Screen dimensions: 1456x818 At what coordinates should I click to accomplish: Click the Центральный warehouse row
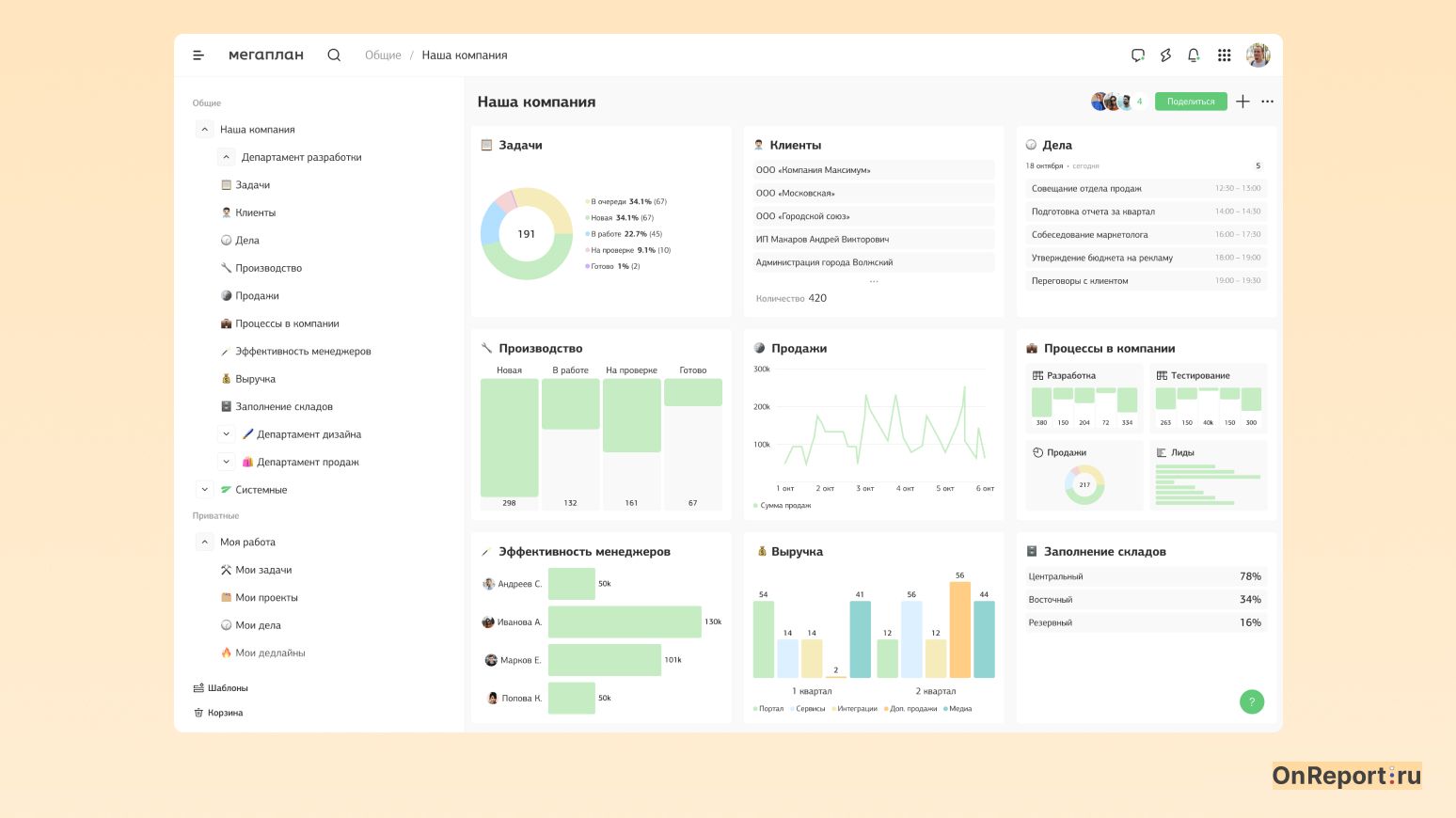pyautogui.click(x=1147, y=576)
